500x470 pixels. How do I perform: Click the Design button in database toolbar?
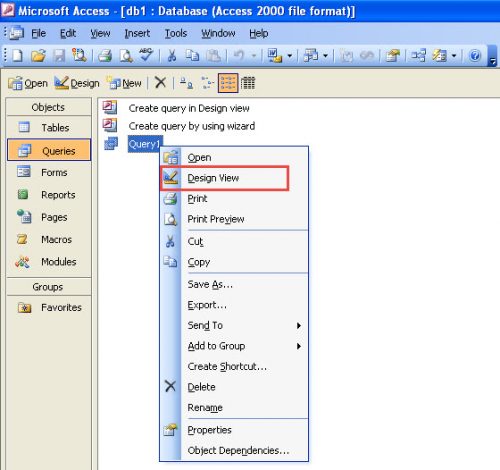(x=77, y=83)
